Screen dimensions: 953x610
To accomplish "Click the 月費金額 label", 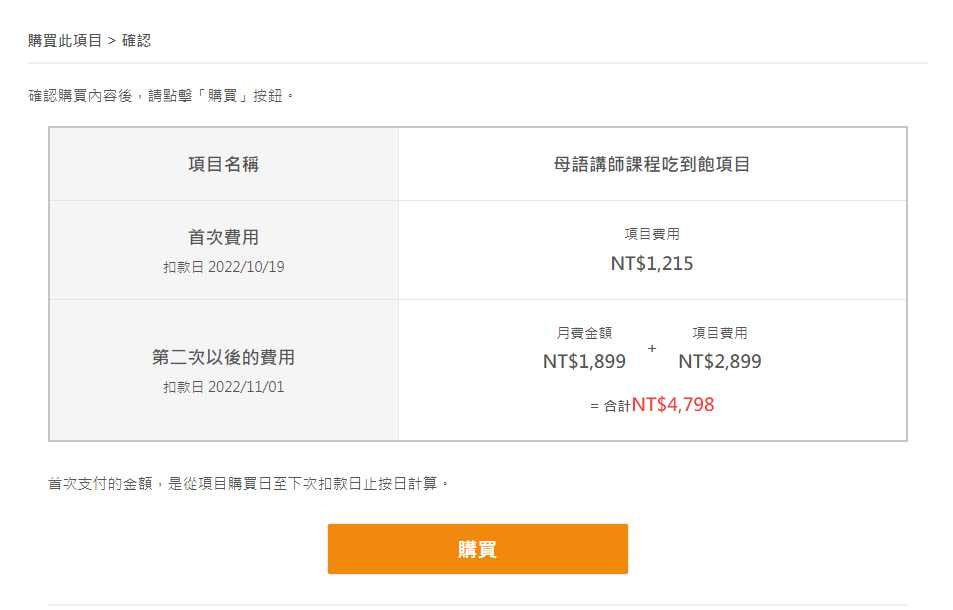I will pos(584,333).
